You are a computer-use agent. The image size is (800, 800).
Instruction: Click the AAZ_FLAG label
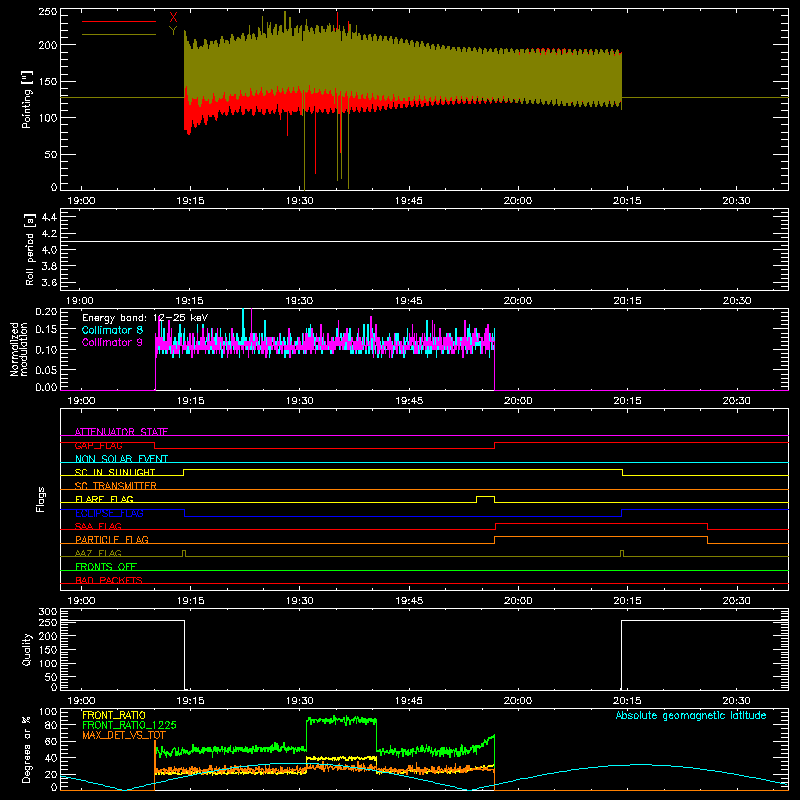pos(98,553)
